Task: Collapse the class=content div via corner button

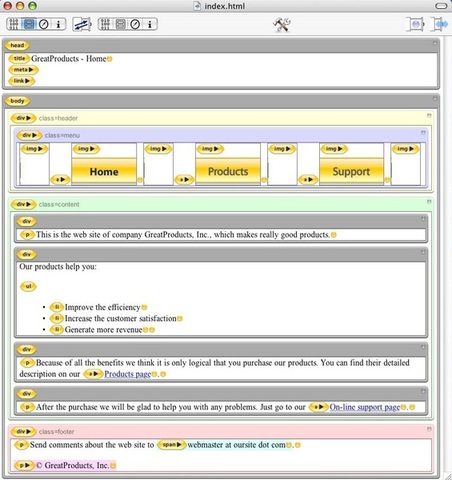Action: [x=429, y=202]
